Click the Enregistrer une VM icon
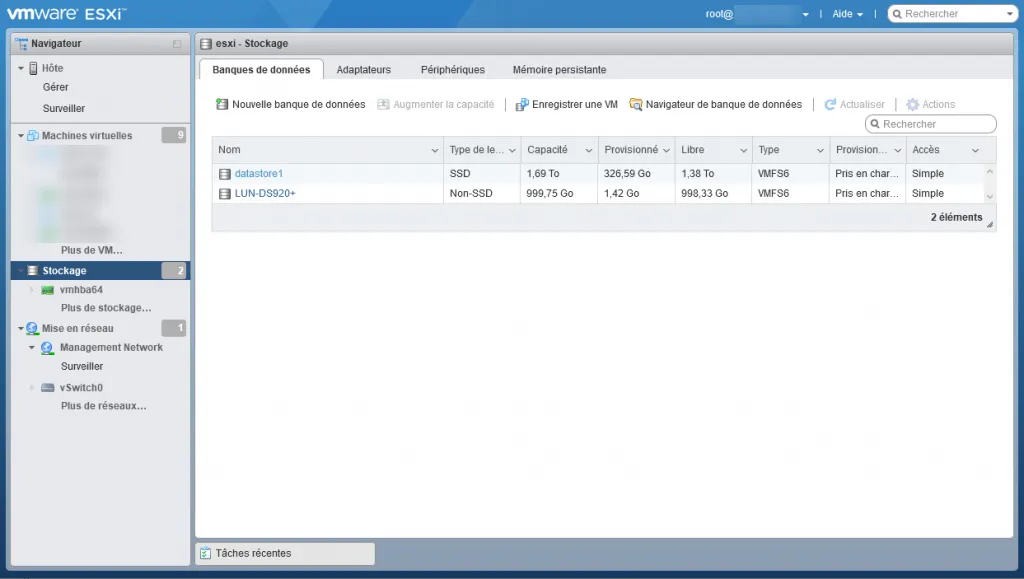 pyautogui.click(x=522, y=104)
